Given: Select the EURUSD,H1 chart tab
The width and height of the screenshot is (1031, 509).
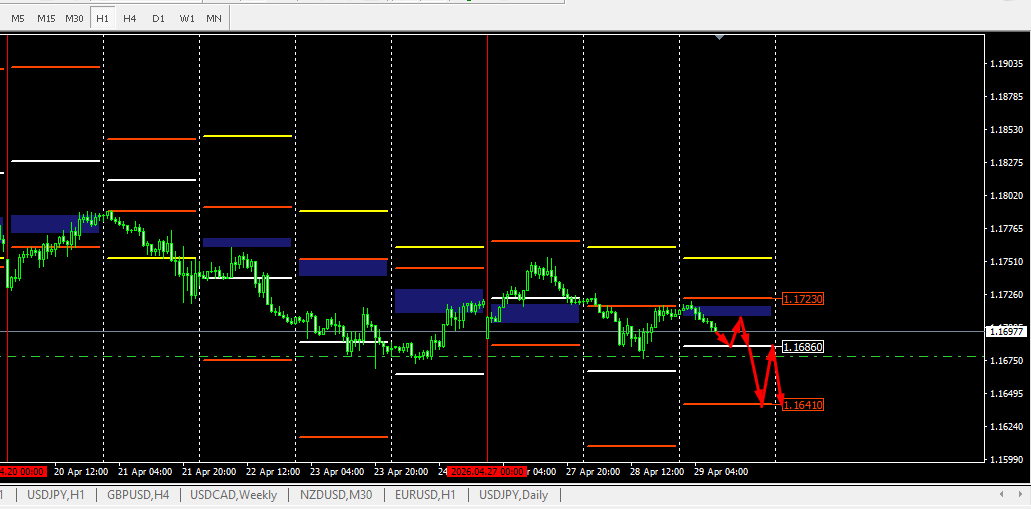Looking at the screenshot, I should (x=425, y=495).
